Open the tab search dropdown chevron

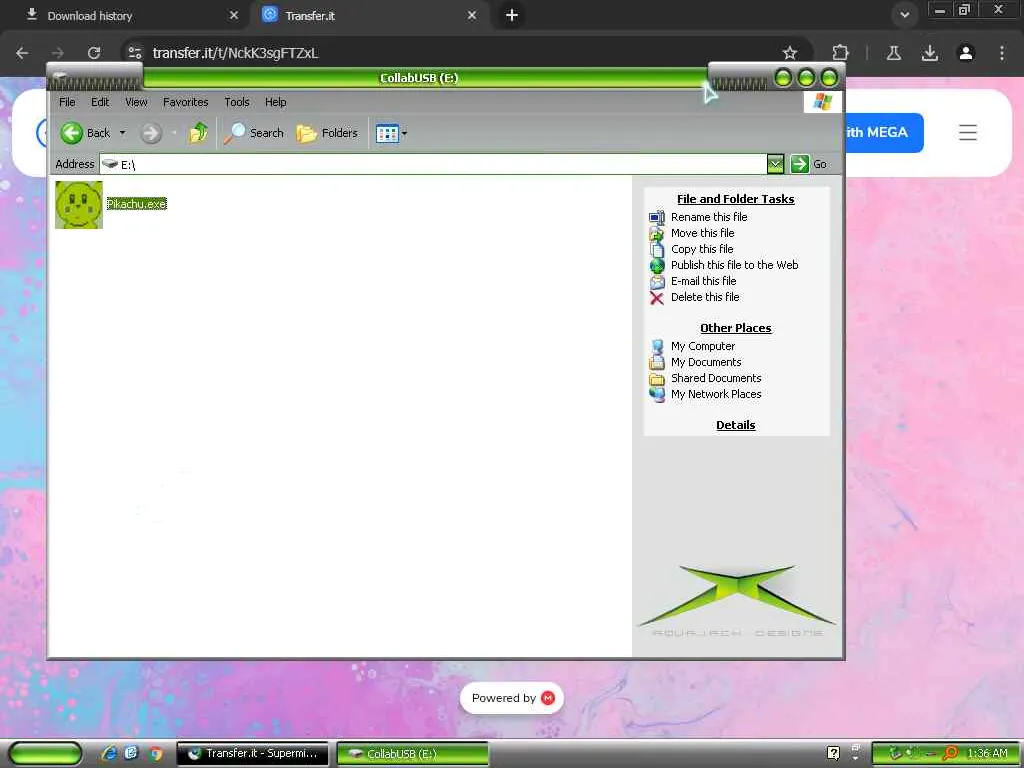point(904,15)
